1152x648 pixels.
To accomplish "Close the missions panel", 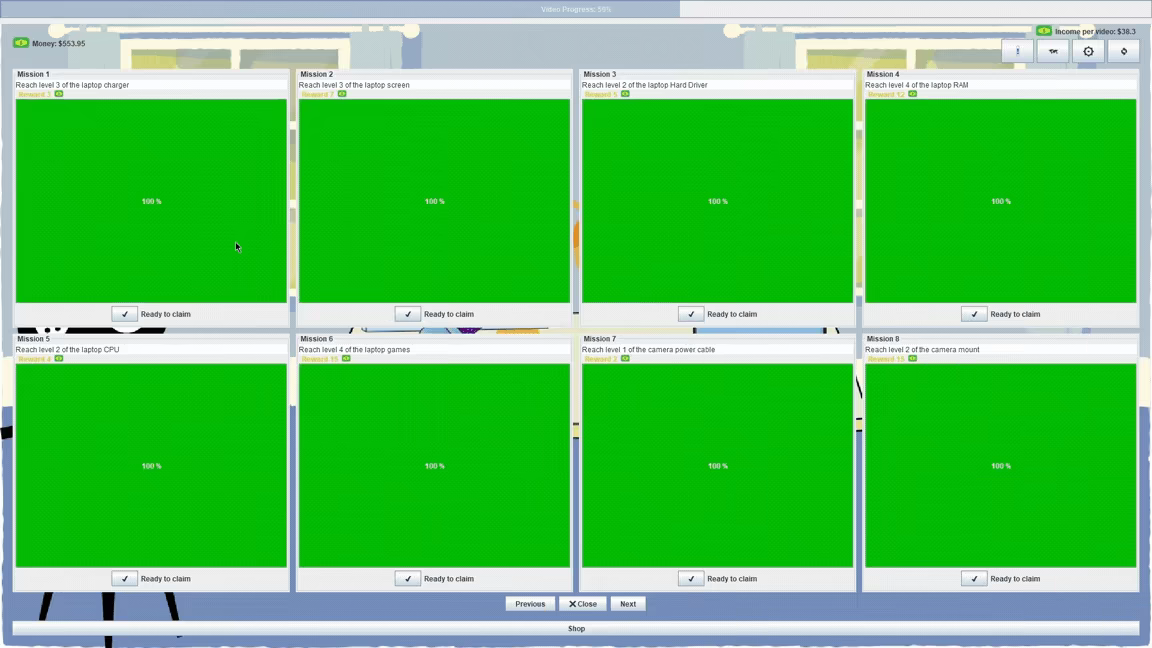I will click(x=583, y=604).
